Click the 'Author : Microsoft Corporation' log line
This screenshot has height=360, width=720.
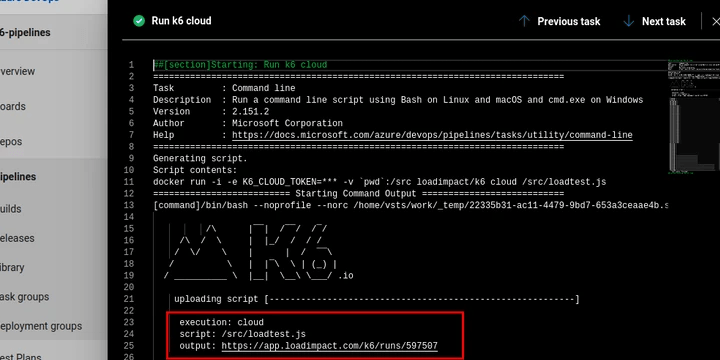coord(248,123)
